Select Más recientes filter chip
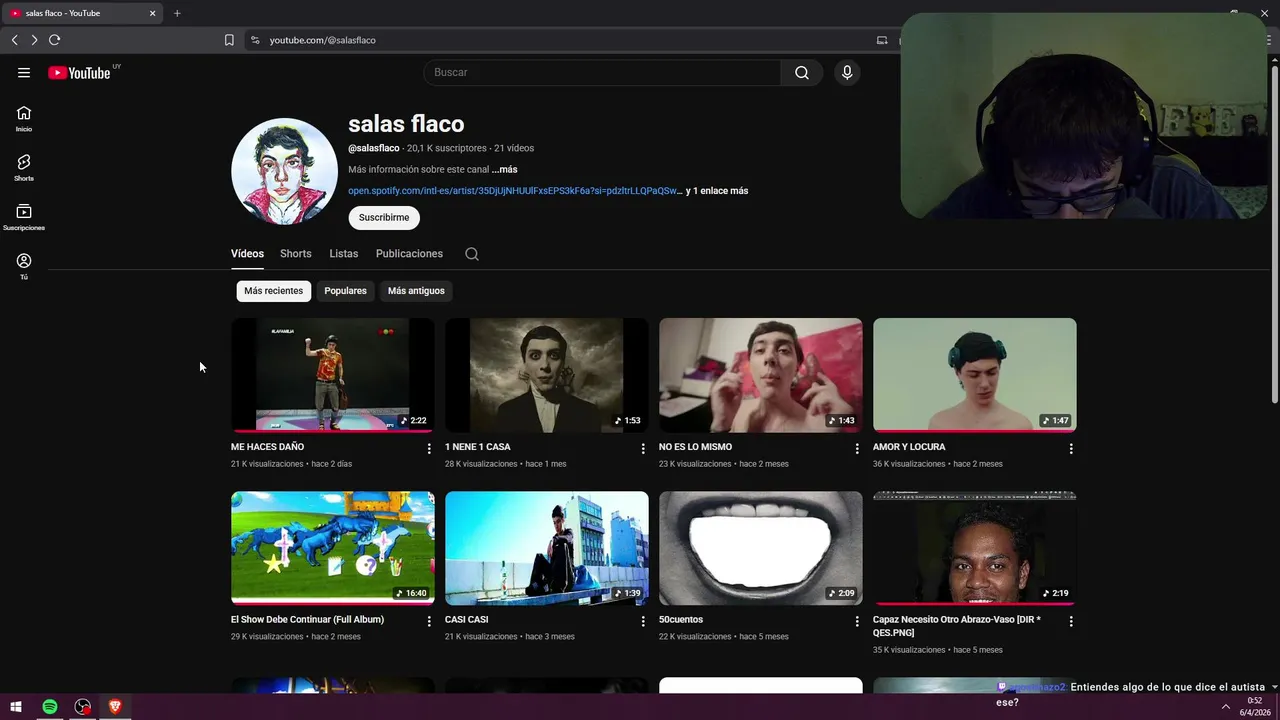The image size is (1280, 720). [x=273, y=291]
